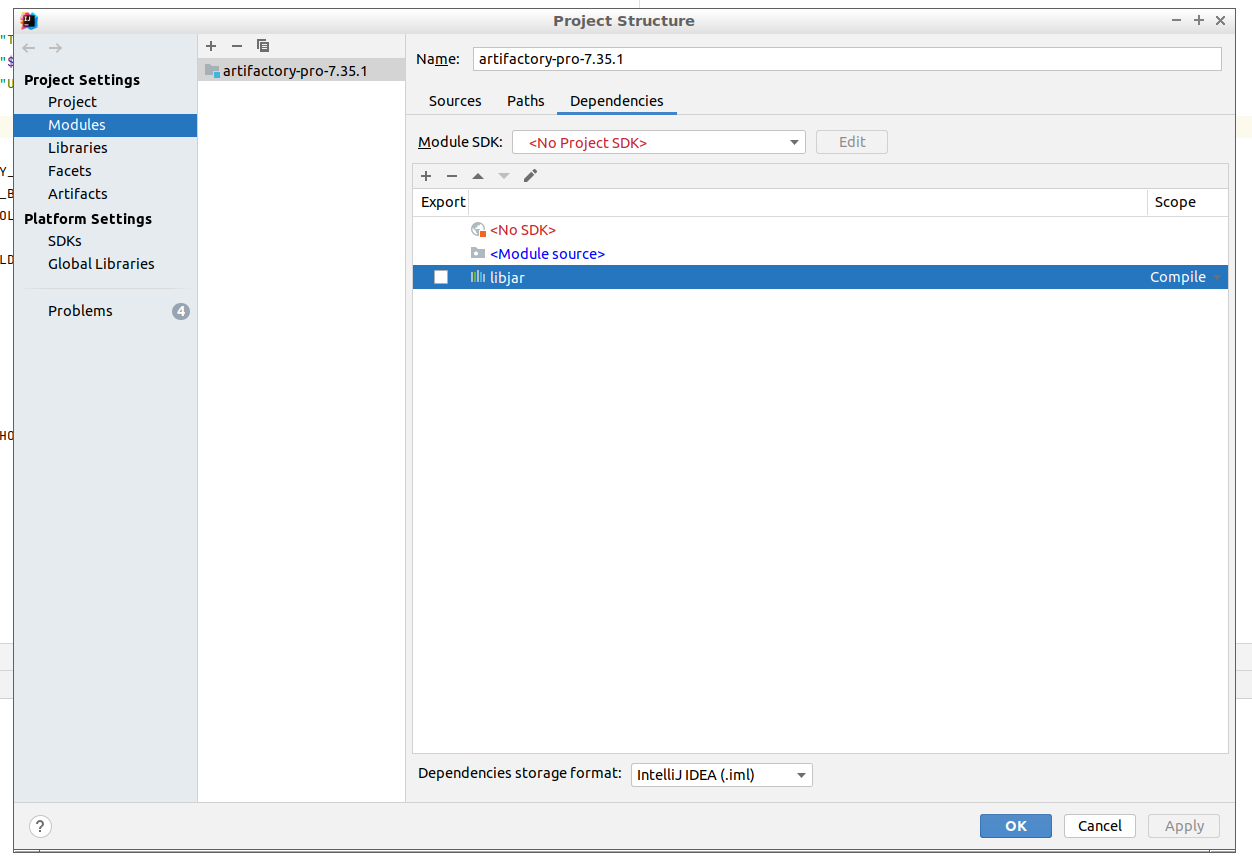Edit dependency with pencil icon
1252x863 pixels.
pyautogui.click(x=531, y=176)
